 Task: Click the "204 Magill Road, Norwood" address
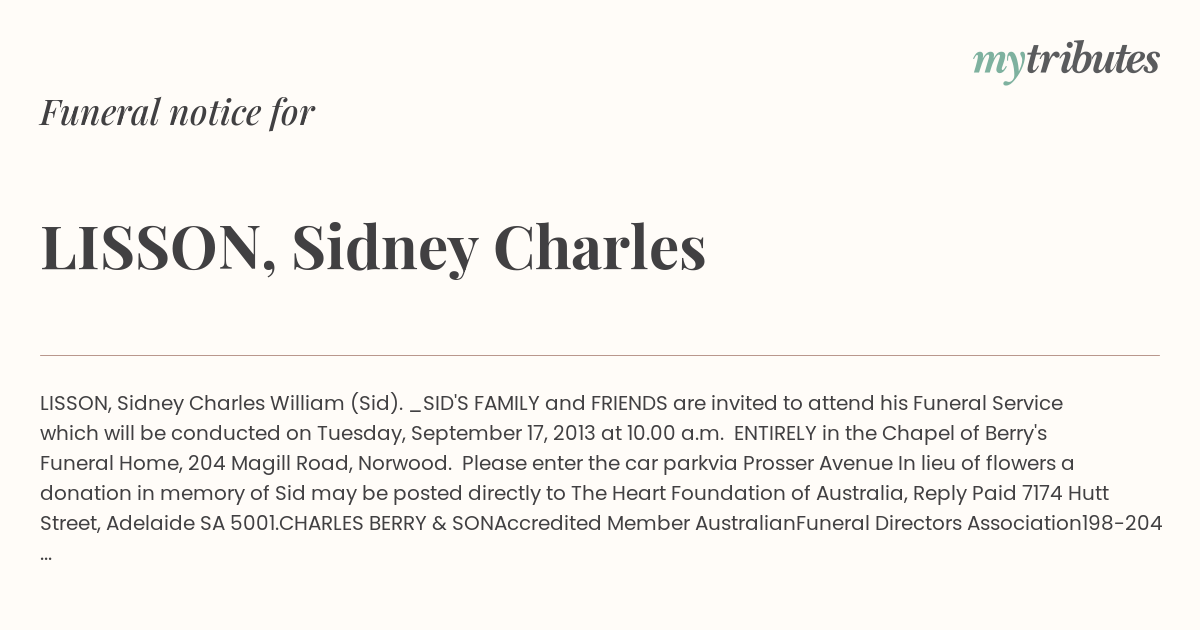pos(340,464)
